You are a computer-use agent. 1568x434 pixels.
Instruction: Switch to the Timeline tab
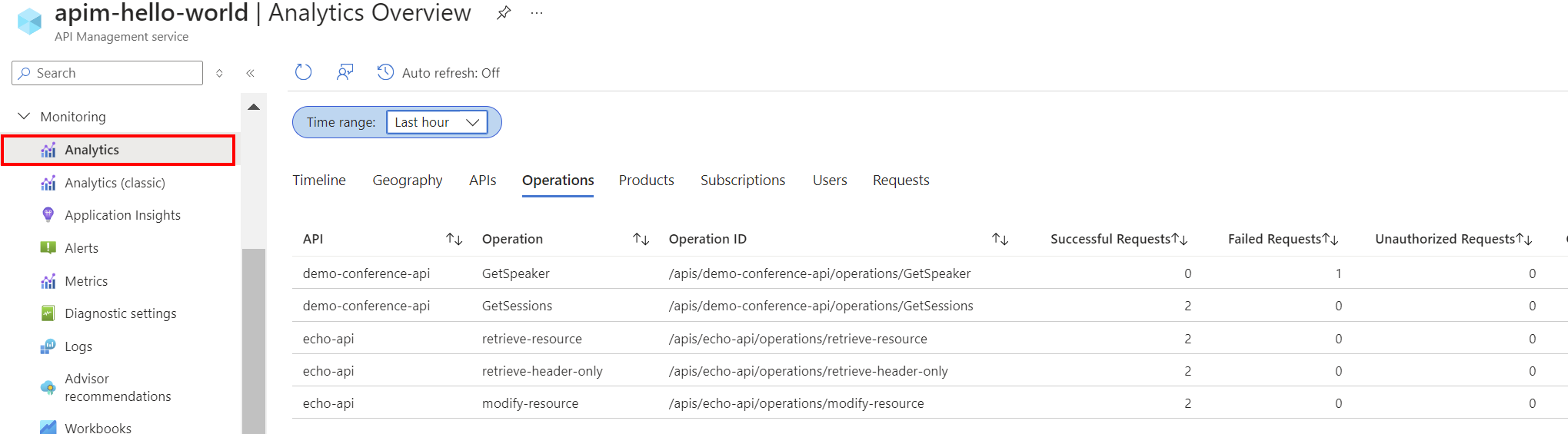318,180
